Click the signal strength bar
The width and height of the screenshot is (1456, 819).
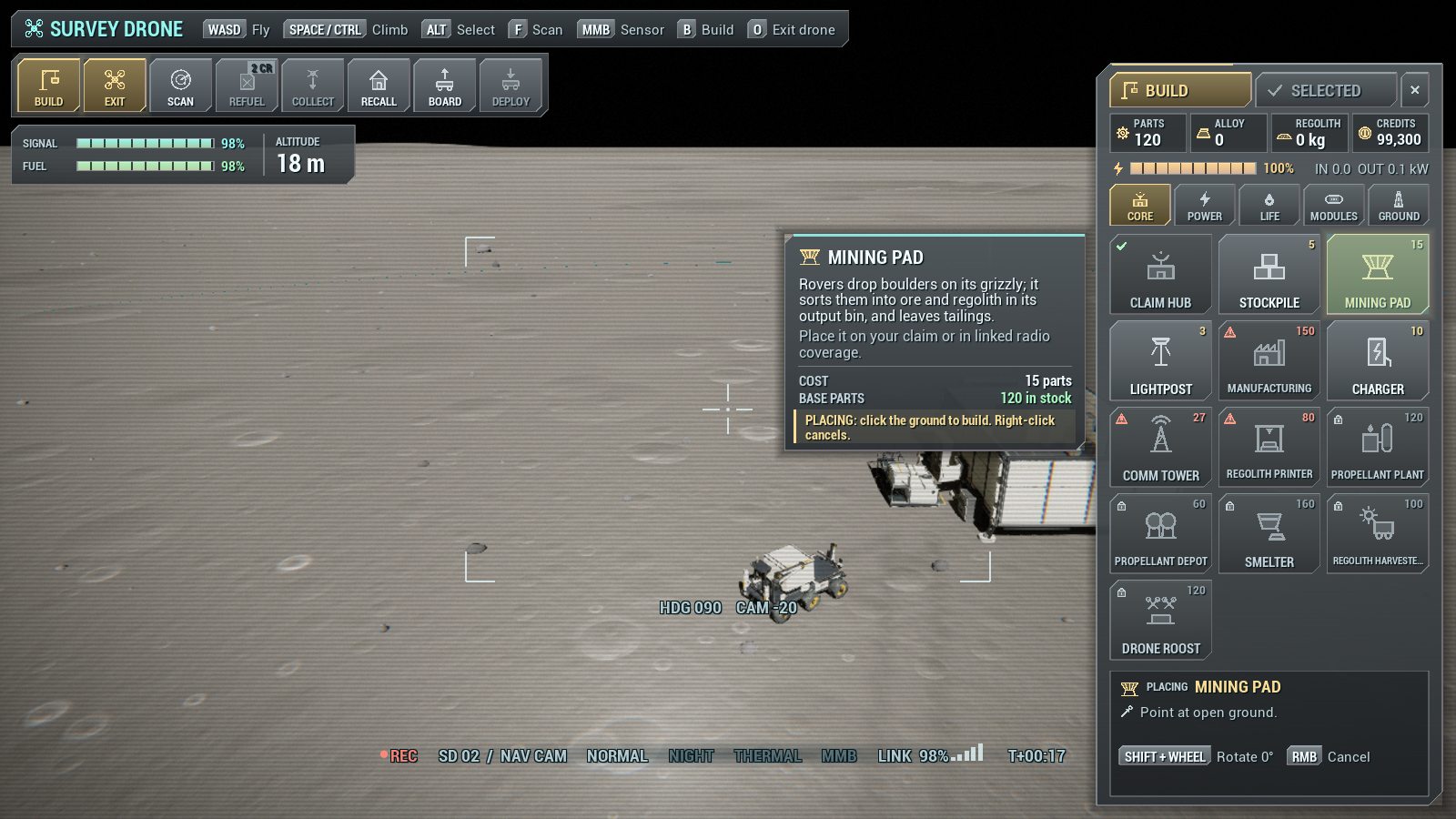click(x=146, y=143)
